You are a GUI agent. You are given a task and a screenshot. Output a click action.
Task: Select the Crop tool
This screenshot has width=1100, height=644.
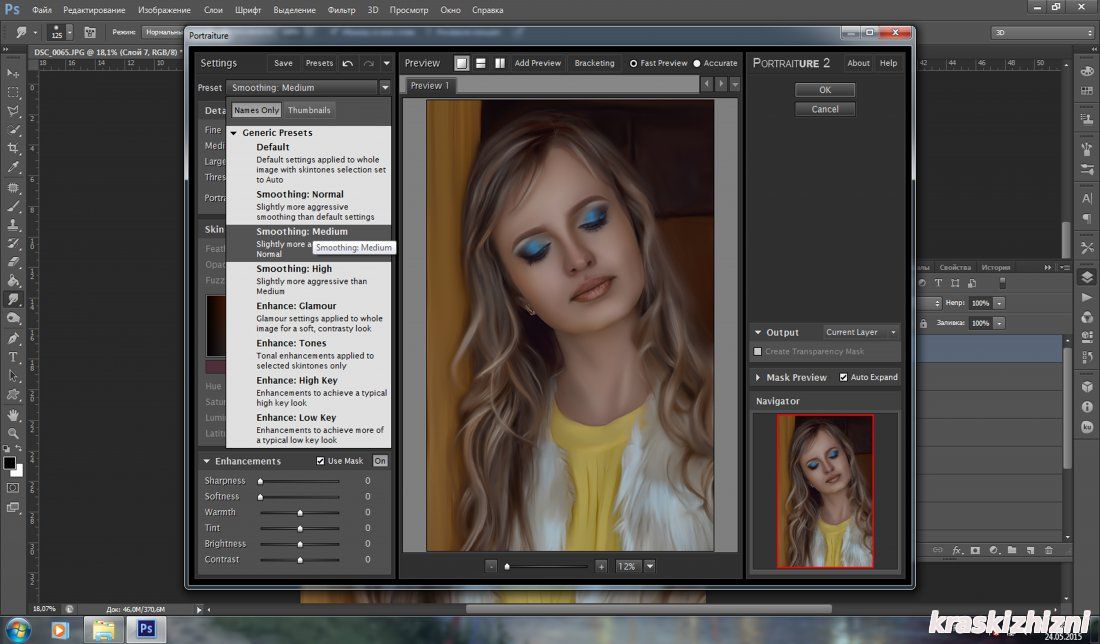(x=13, y=148)
